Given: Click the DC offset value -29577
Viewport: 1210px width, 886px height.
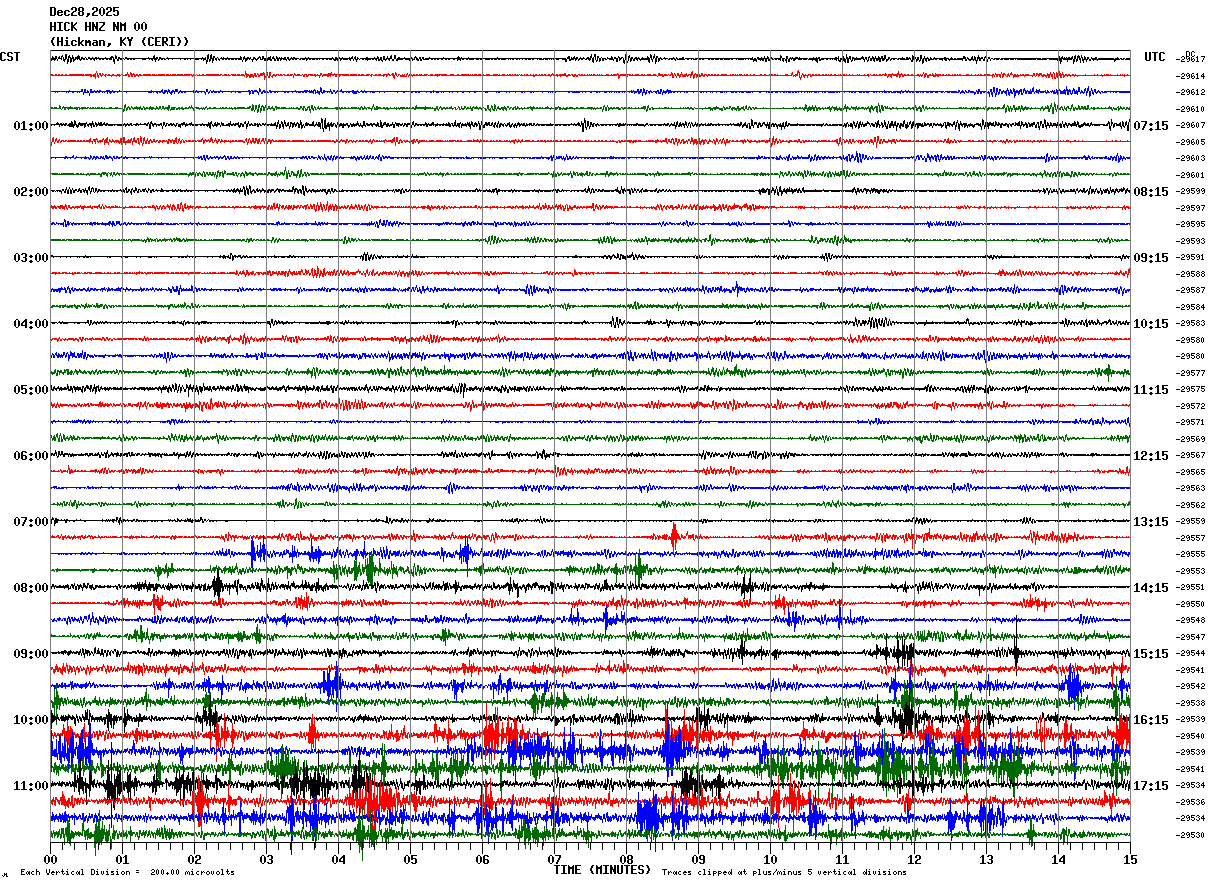Looking at the screenshot, I should point(1191,373).
